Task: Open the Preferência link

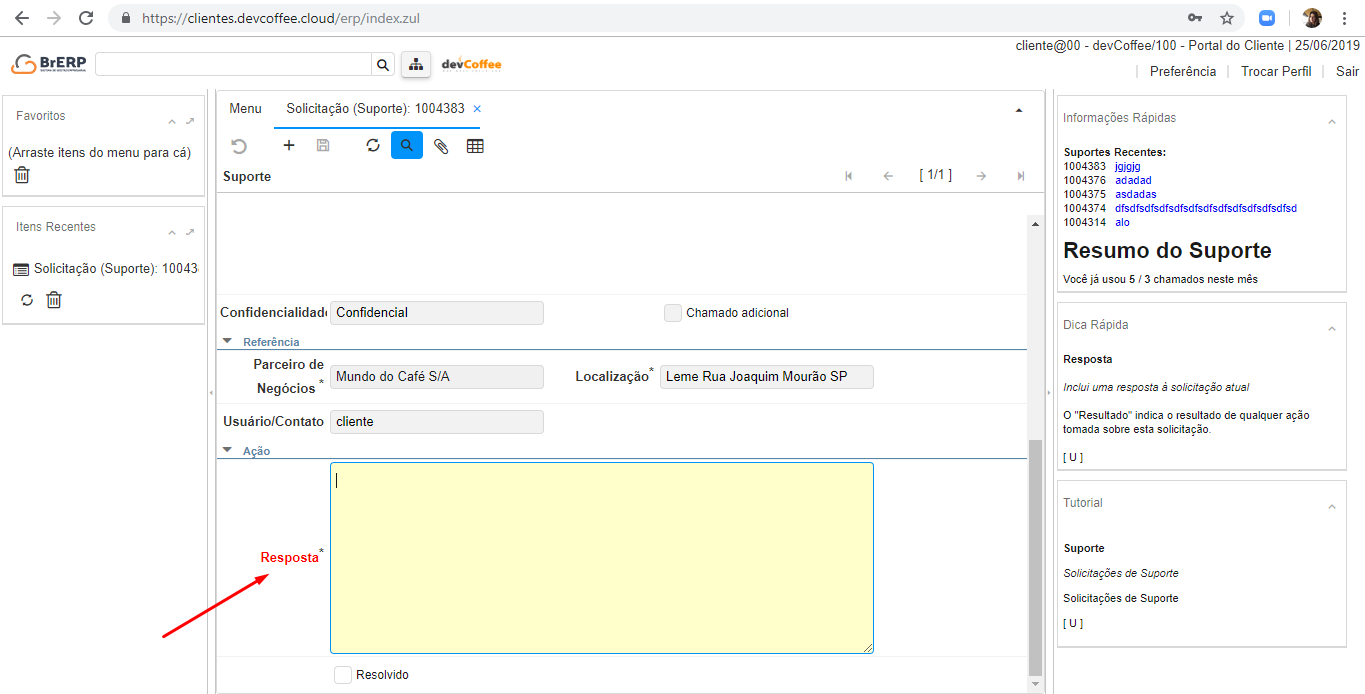Action: click(x=1183, y=72)
